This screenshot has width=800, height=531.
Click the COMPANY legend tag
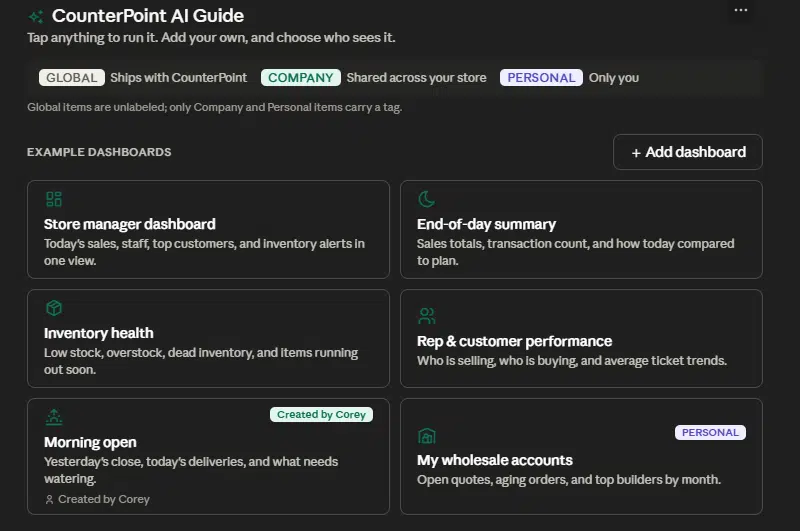(x=301, y=78)
